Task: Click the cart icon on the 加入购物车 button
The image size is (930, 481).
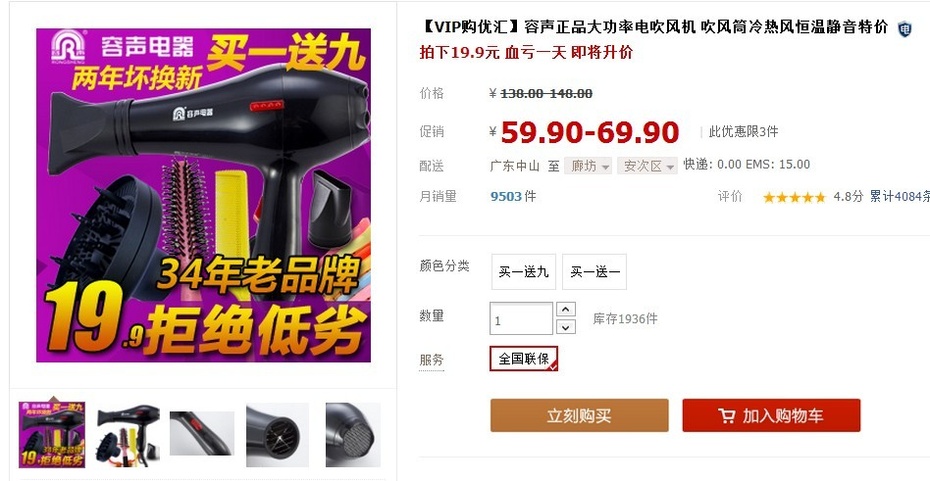Action: click(x=727, y=416)
